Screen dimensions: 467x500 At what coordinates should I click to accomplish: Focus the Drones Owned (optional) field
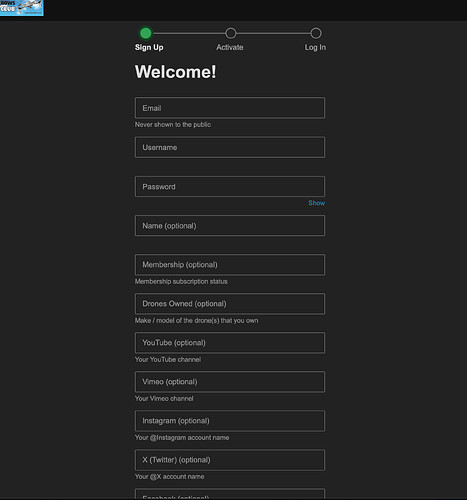point(230,304)
